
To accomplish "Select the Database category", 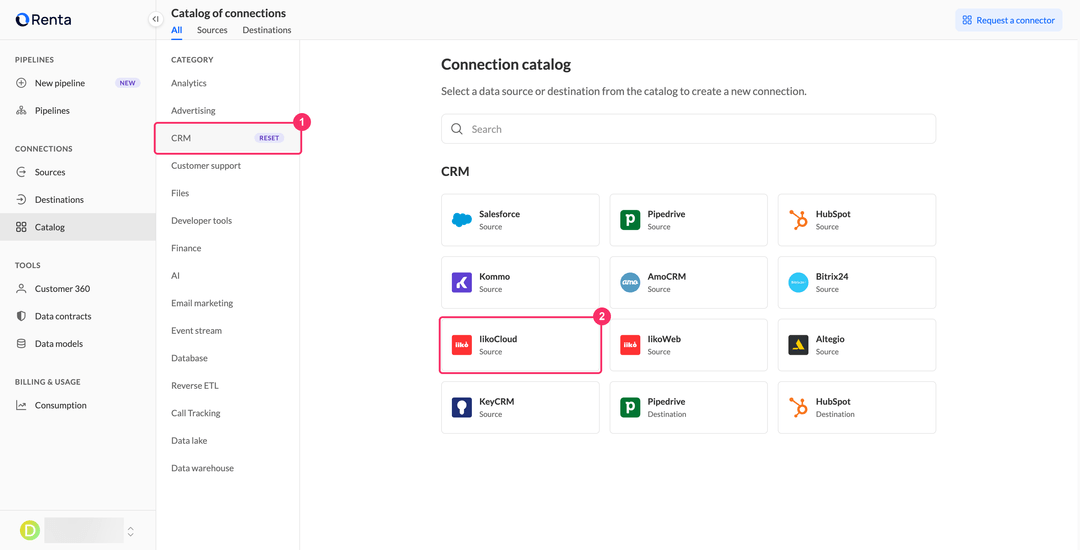I will [x=189, y=358].
